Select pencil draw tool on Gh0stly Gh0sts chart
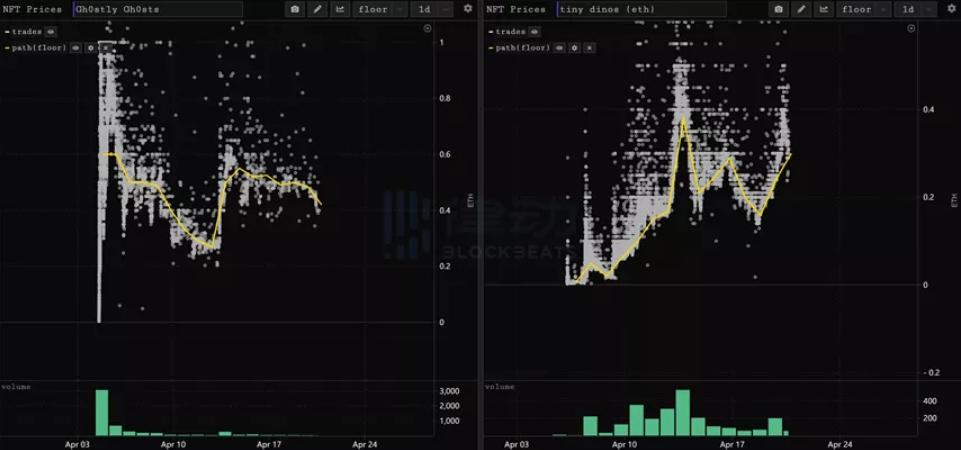 [x=318, y=9]
